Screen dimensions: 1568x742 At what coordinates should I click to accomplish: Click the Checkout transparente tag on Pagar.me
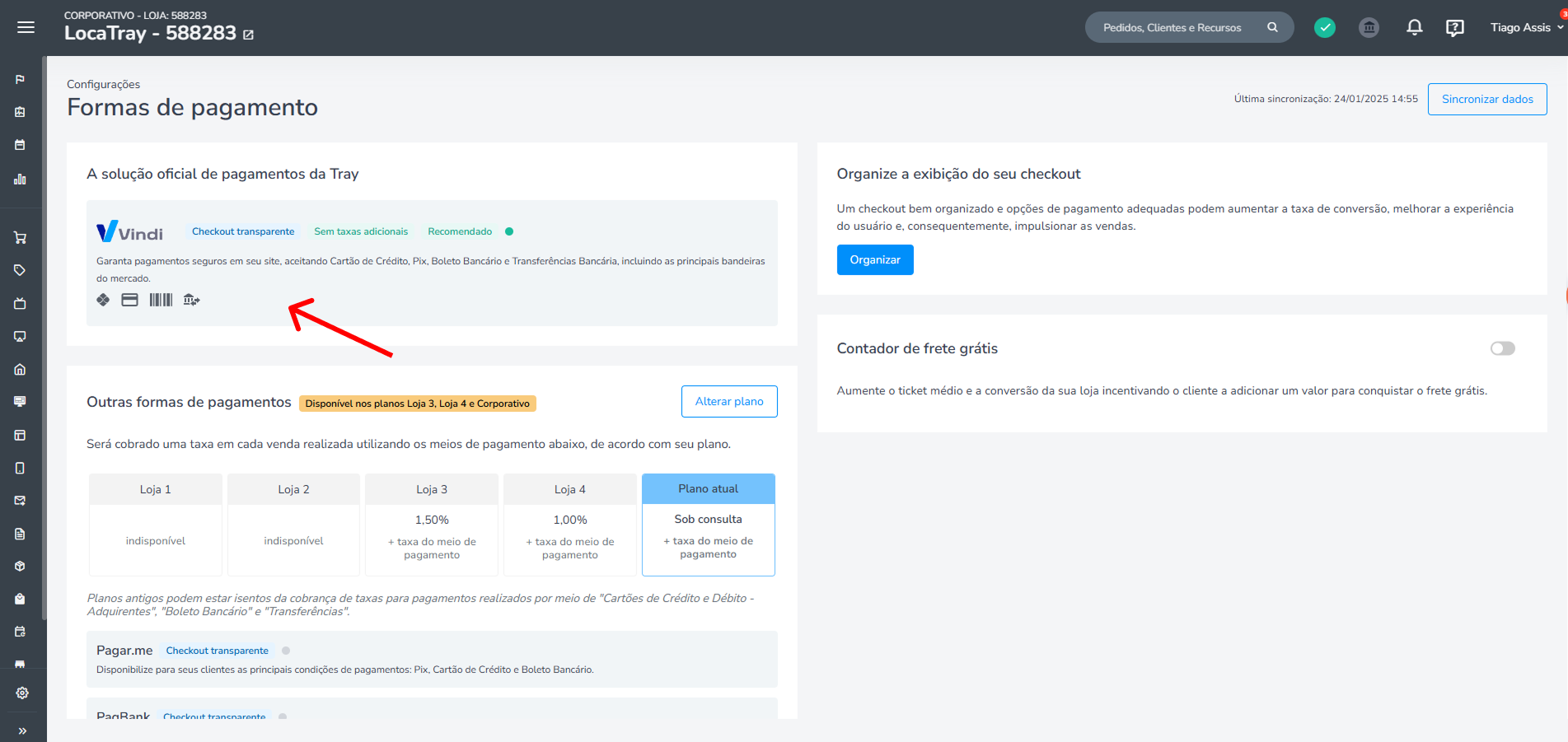click(218, 651)
